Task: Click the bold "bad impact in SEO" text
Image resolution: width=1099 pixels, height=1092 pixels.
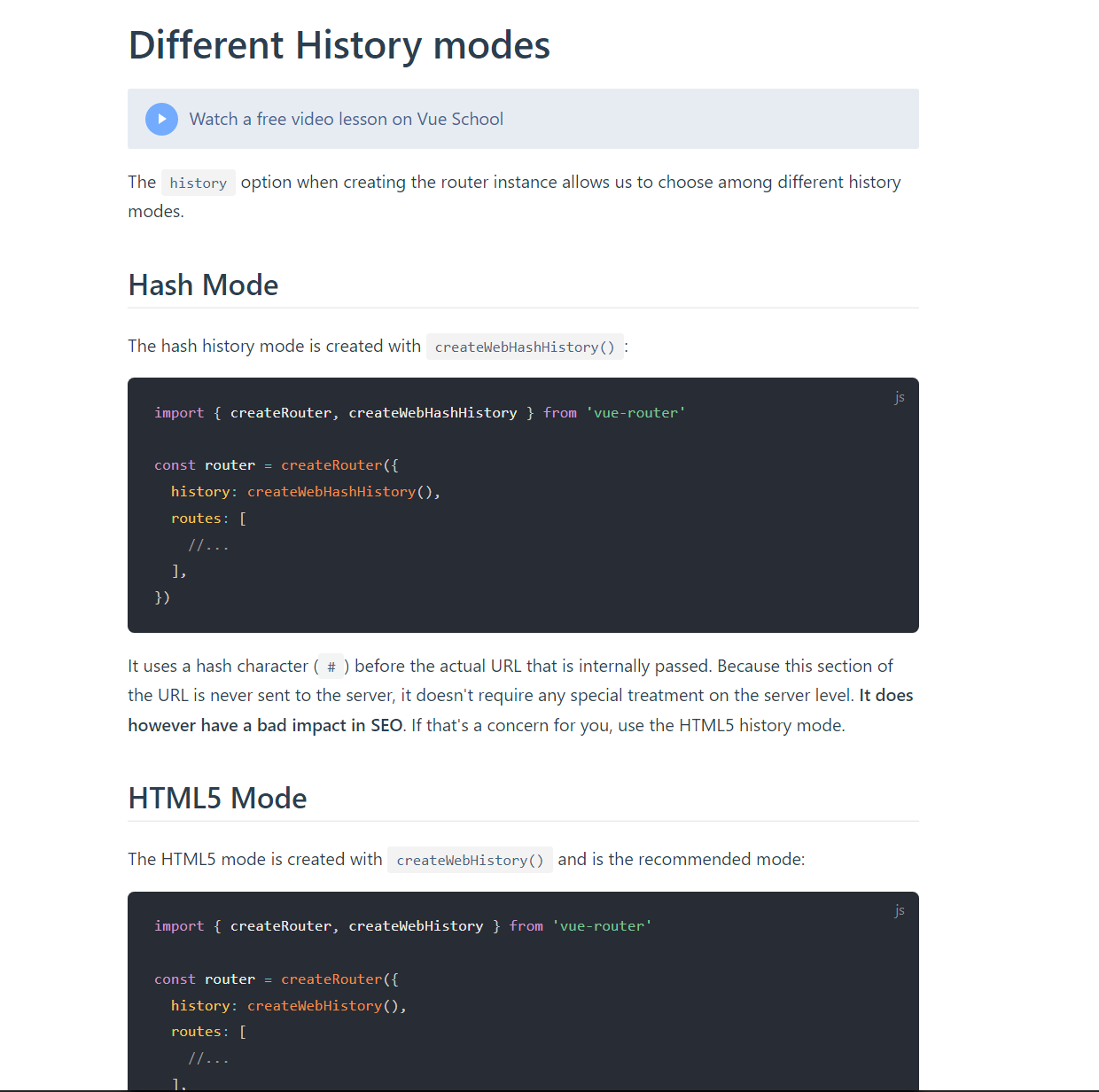Action: click(x=330, y=726)
